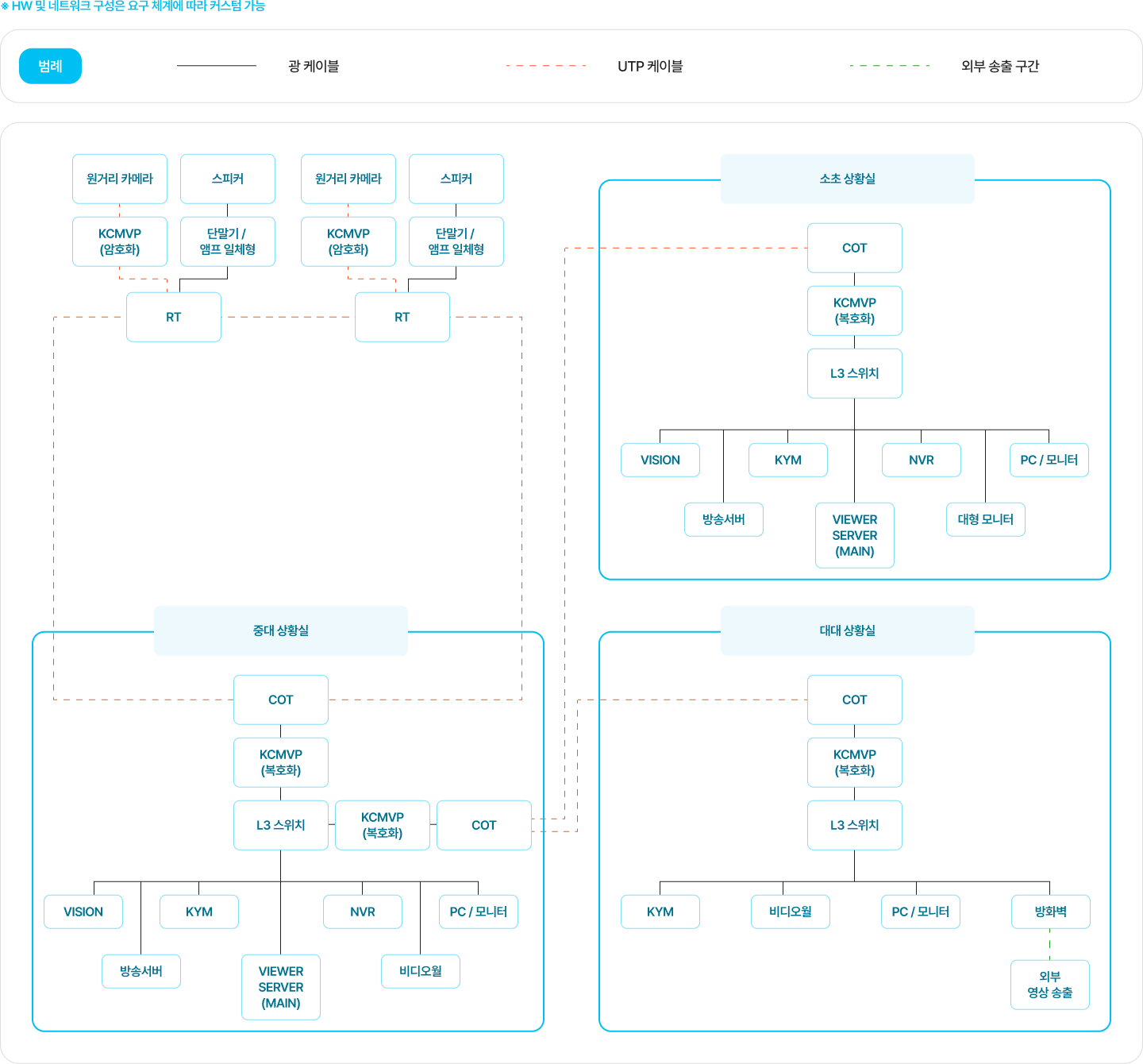
Task: Select VIEWER SERVER (MAIN) in 소초 상황실
Action: coord(854,535)
